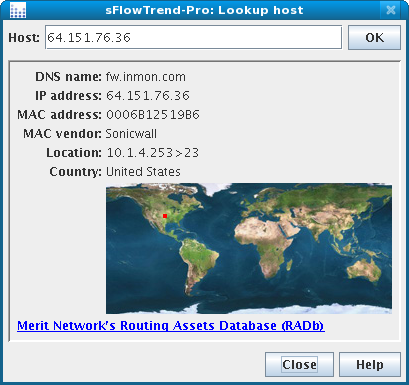Click the DNS name label
The height and width of the screenshot is (385, 409).
68,77
